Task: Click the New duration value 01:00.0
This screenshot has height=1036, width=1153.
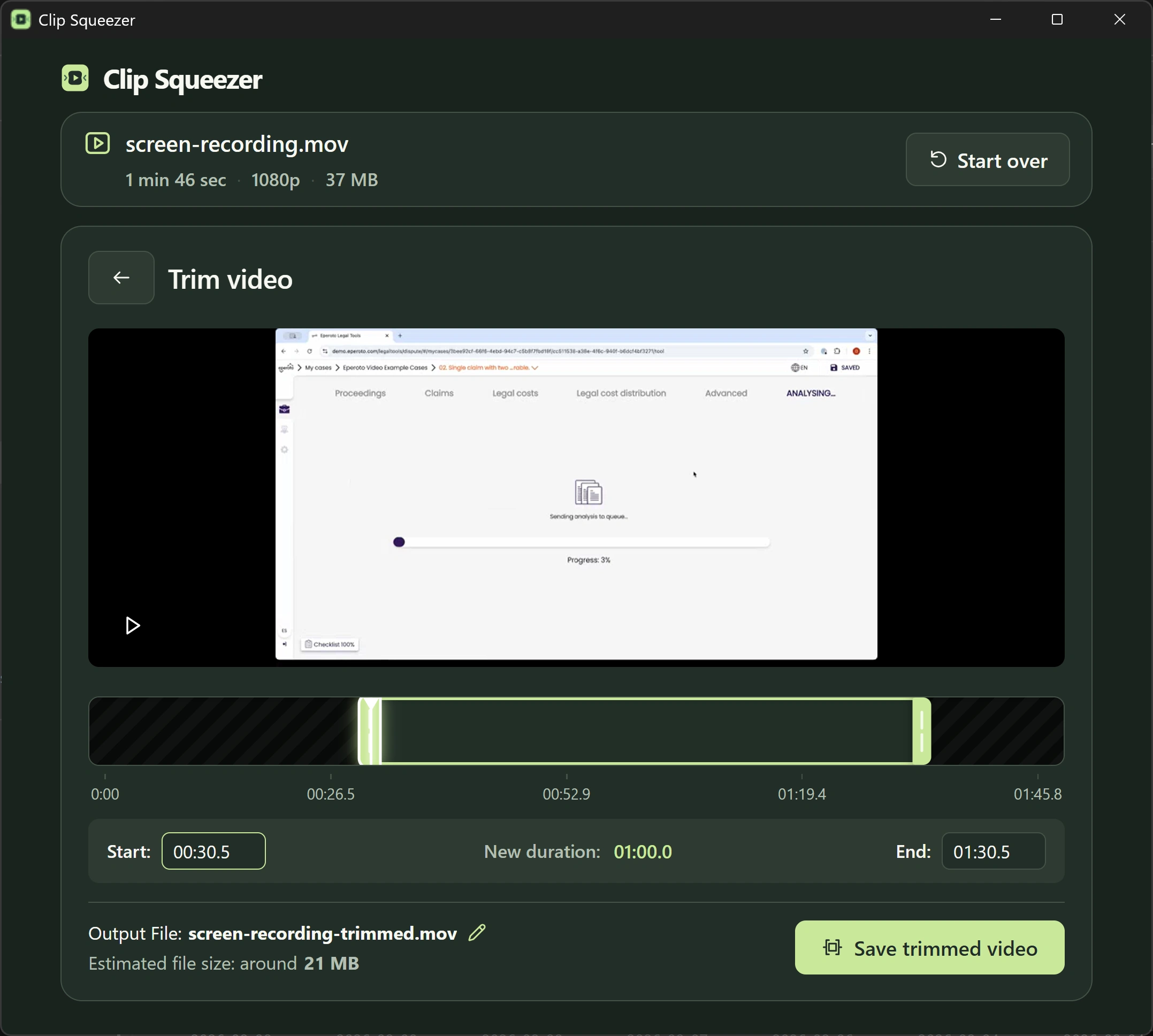Action: [x=643, y=851]
